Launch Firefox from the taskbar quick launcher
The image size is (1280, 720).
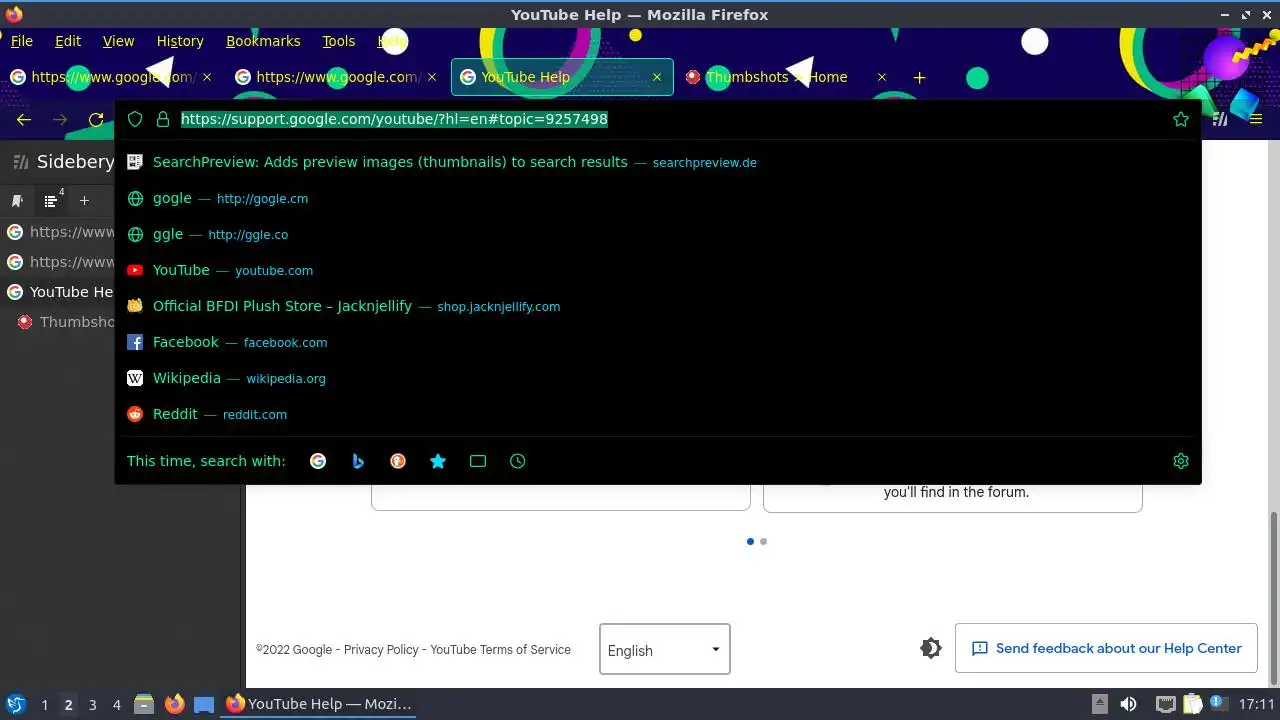175,704
